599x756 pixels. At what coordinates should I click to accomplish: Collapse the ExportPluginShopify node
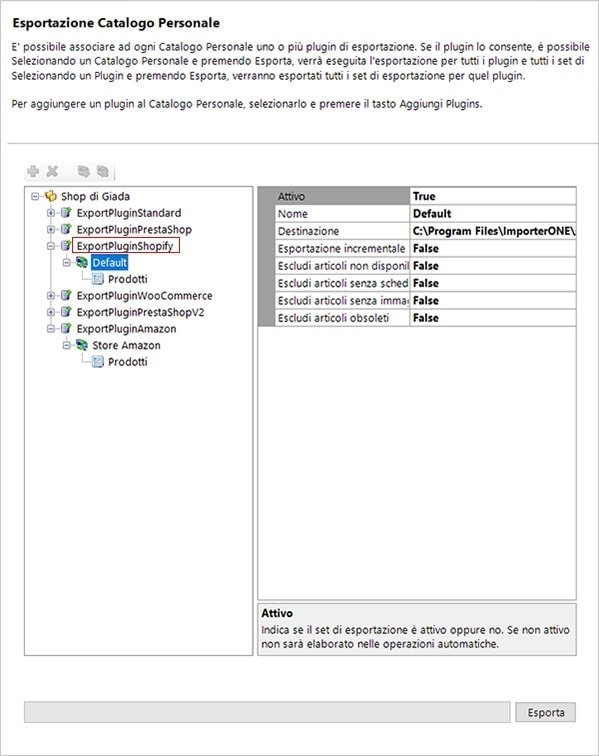coord(51,246)
